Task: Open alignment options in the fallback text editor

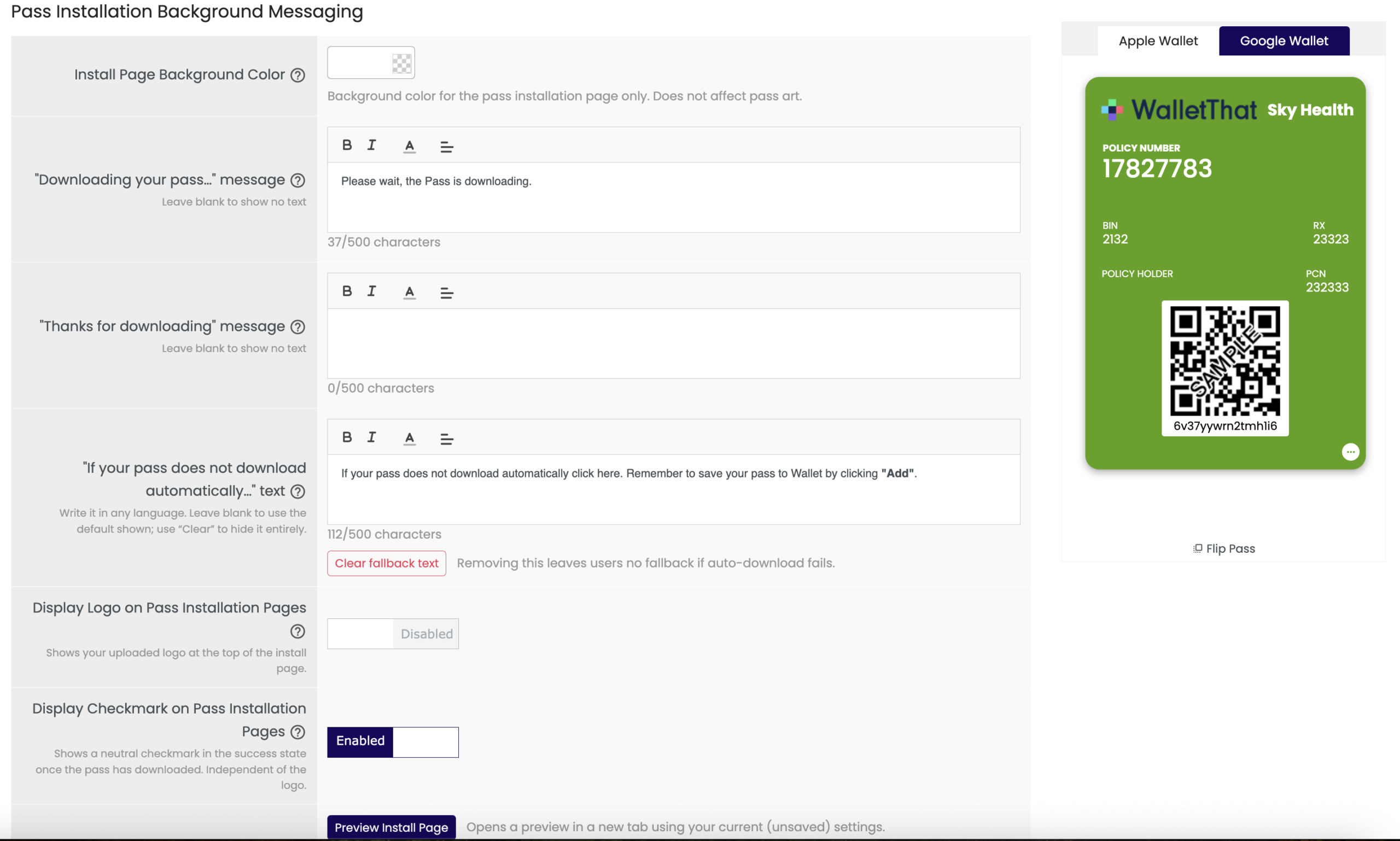Action: pyautogui.click(x=446, y=439)
